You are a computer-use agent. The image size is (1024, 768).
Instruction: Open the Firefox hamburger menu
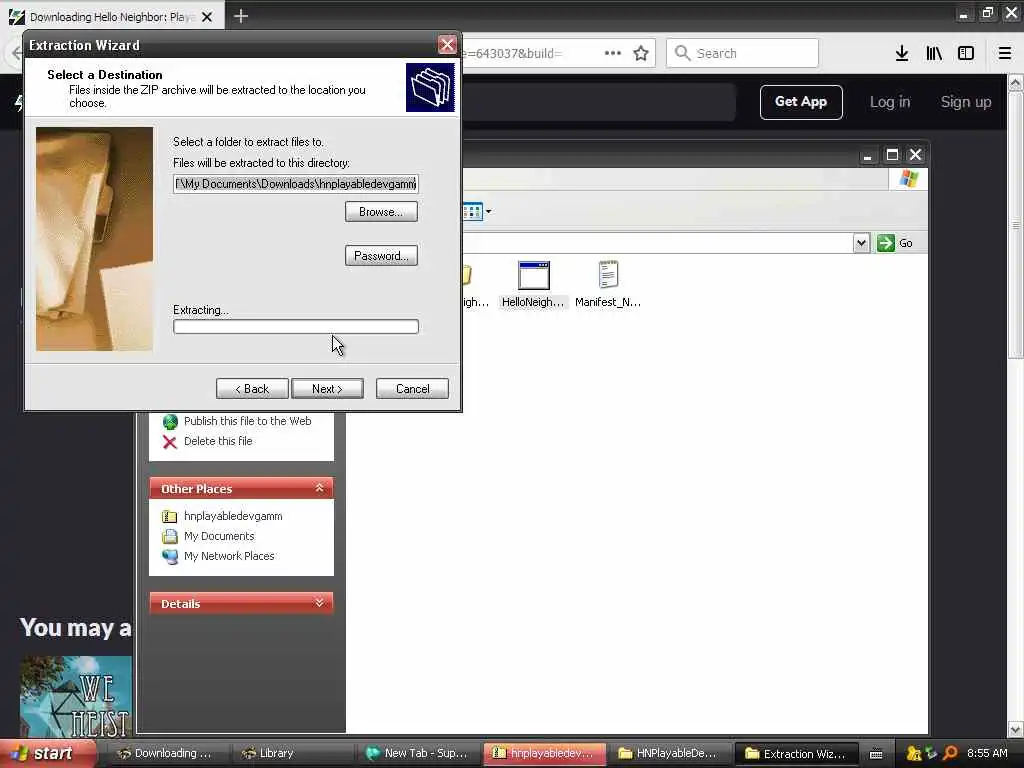pos(1005,53)
